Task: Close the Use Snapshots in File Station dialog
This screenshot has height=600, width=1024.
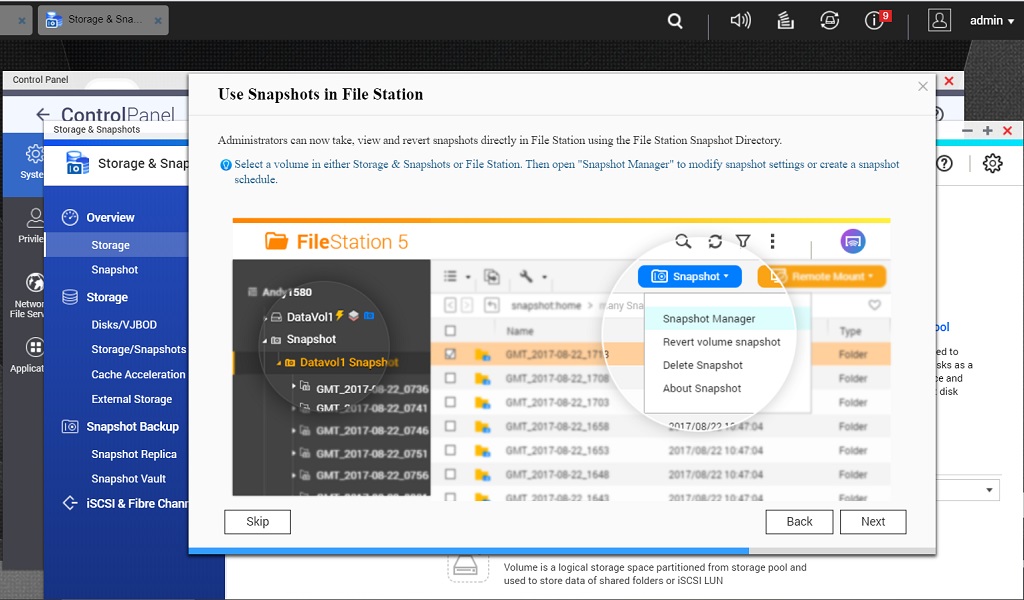Action: [923, 86]
